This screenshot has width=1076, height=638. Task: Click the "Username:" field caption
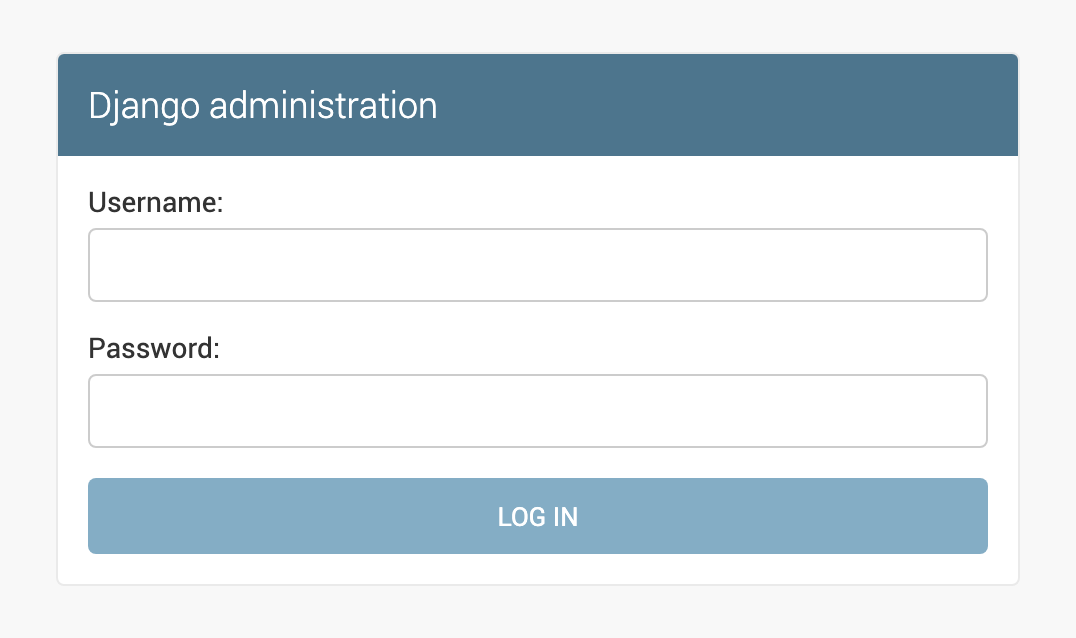click(156, 203)
